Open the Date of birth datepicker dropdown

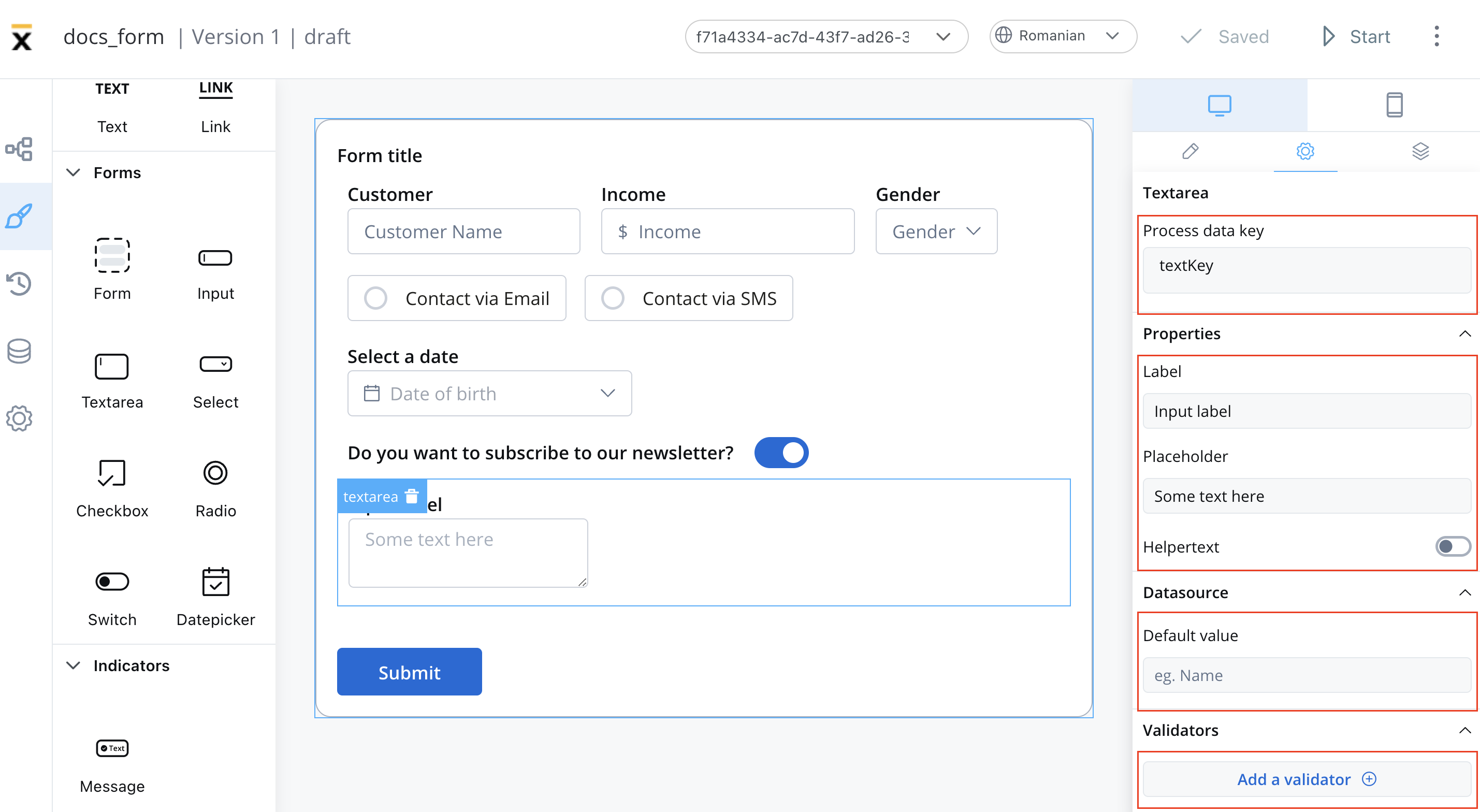(489, 394)
